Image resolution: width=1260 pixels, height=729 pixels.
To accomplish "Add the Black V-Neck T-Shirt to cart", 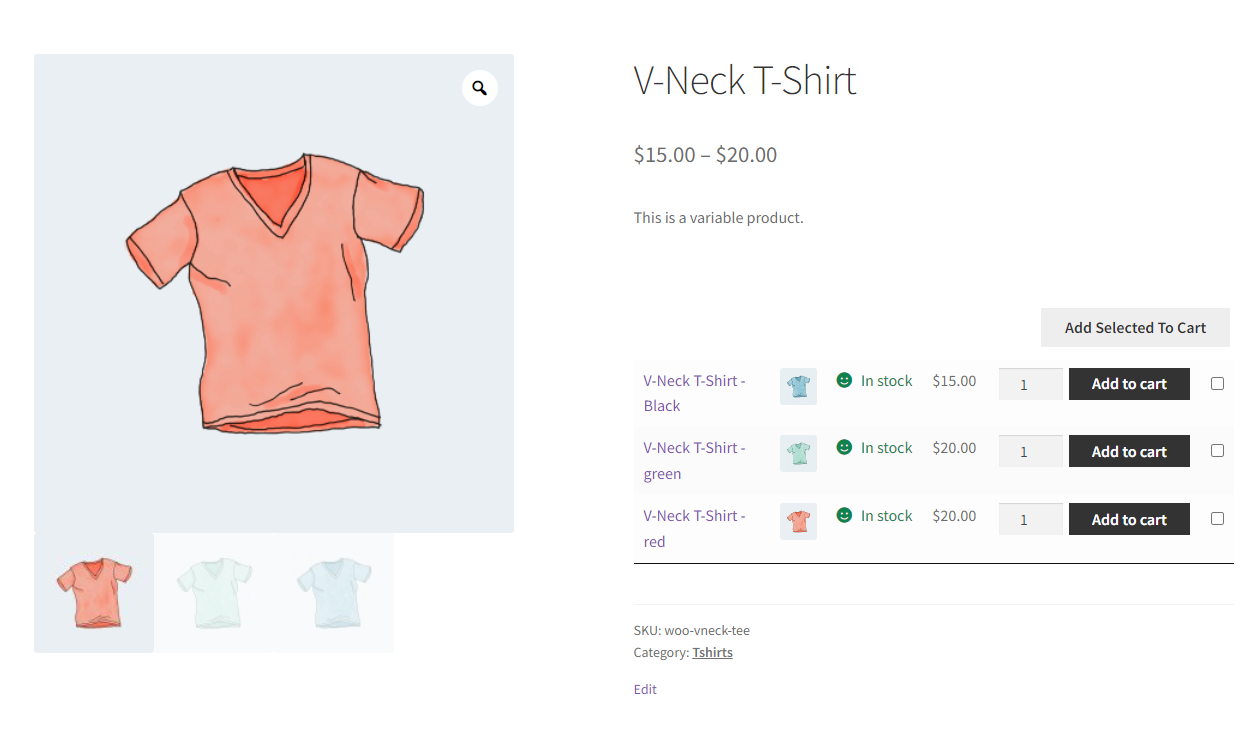I will tap(1129, 384).
